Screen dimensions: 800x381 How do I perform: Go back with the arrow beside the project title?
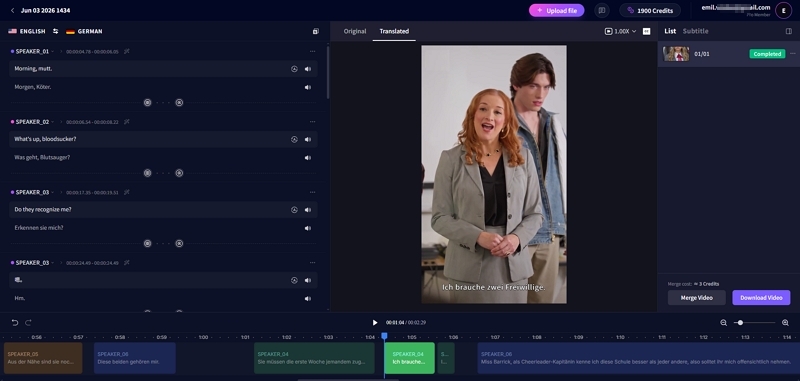tap(12, 10)
